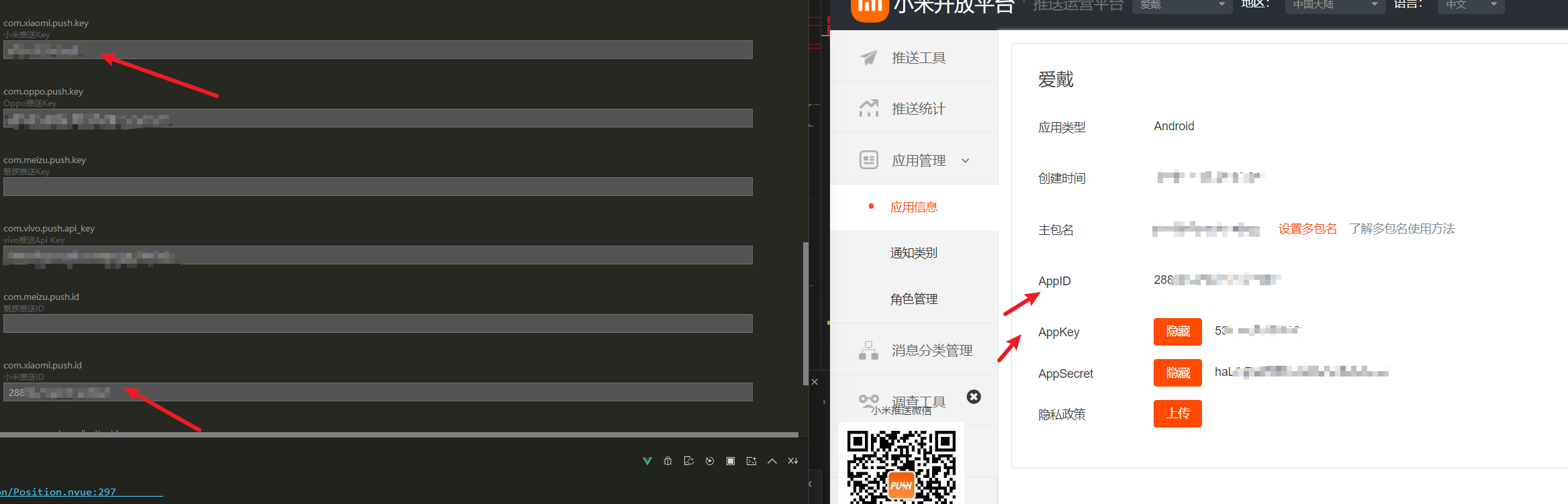Click the editor vertical scrollbar thumb
This screenshot has width=1568, height=504.
pyautogui.click(x=805, y=313)
